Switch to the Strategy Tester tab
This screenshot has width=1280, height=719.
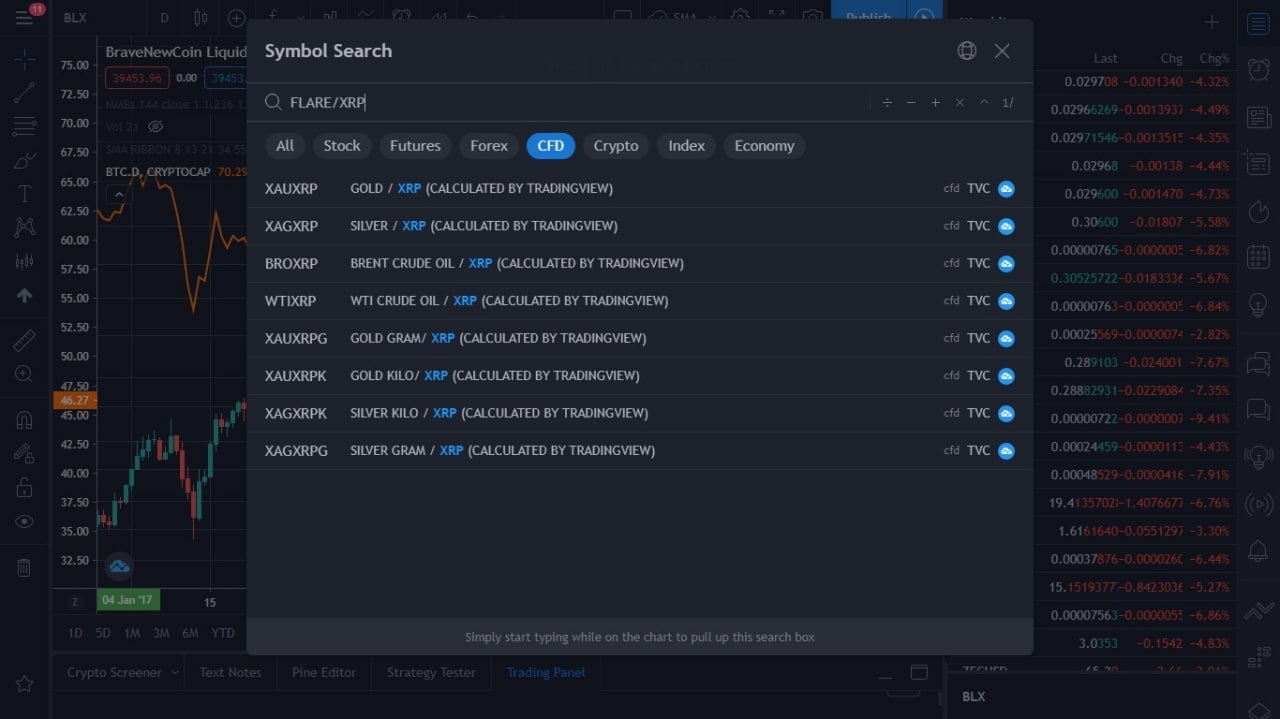pos(431,672)
